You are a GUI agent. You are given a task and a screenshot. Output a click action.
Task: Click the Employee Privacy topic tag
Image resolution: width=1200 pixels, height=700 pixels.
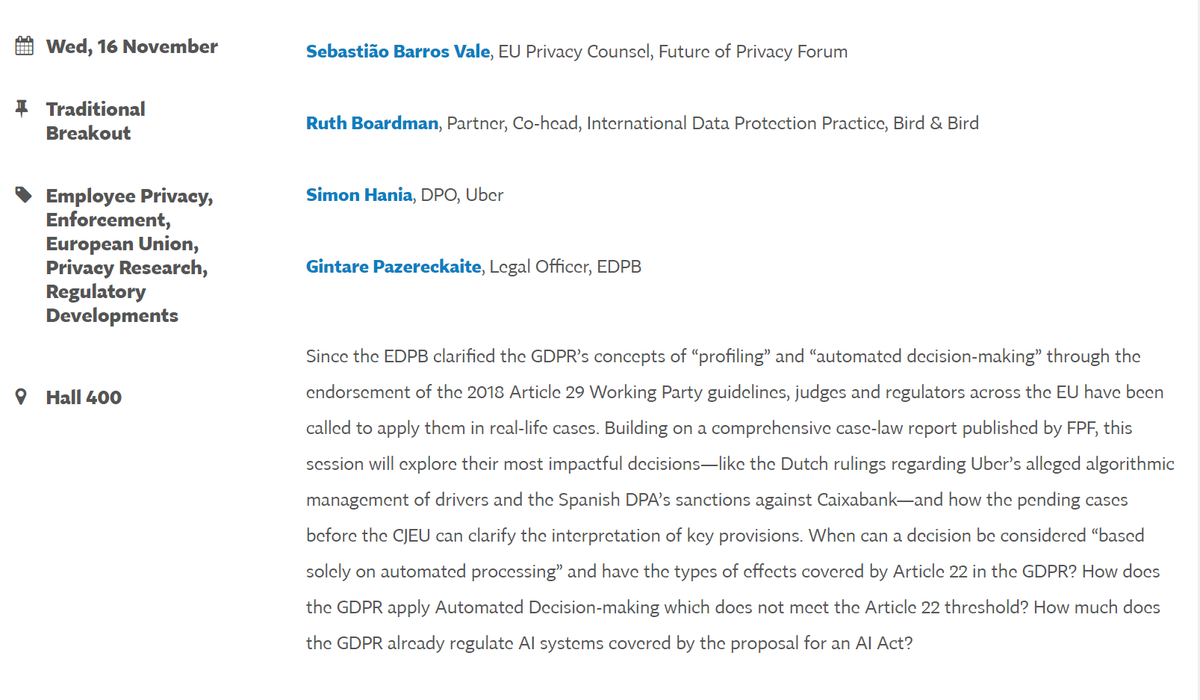(x=128, y=195)
